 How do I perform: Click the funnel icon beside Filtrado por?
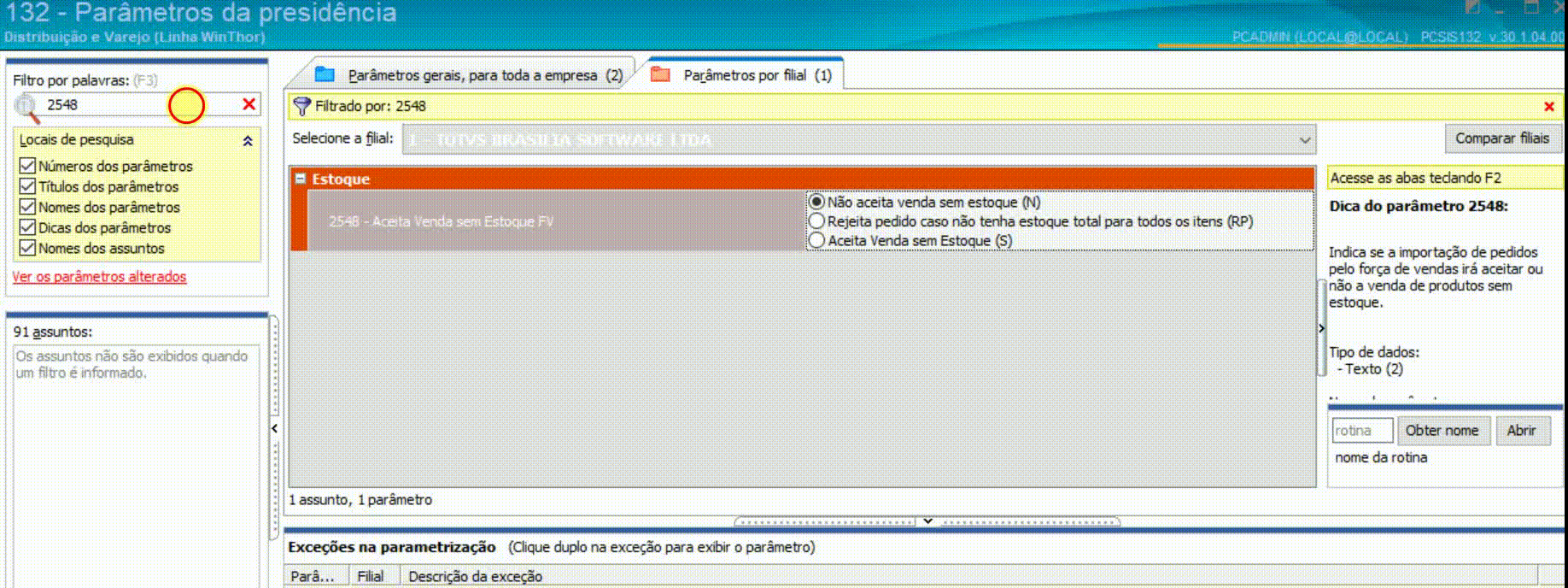[x=301, y=106]
